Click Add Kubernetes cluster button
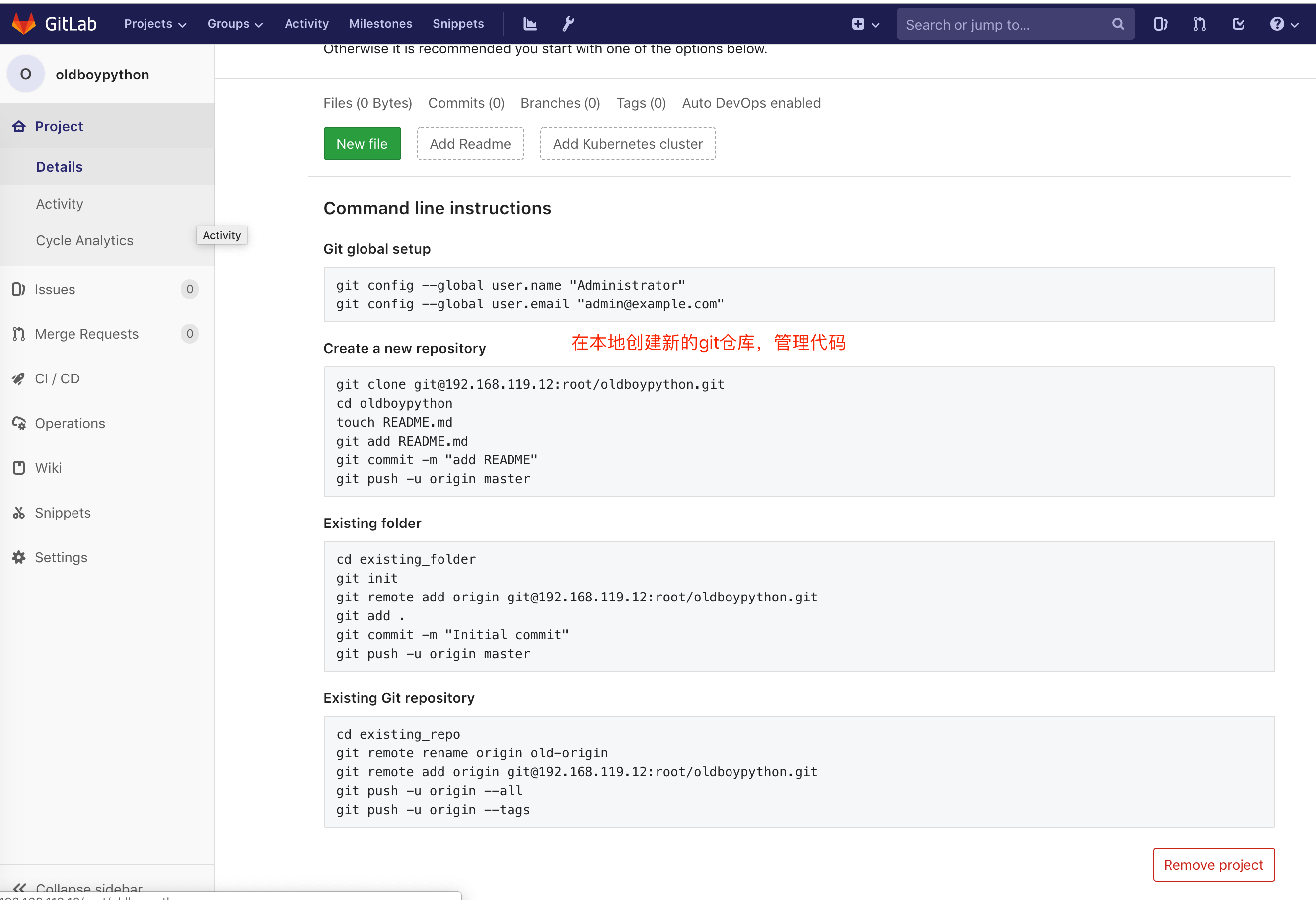 (627, 144)
